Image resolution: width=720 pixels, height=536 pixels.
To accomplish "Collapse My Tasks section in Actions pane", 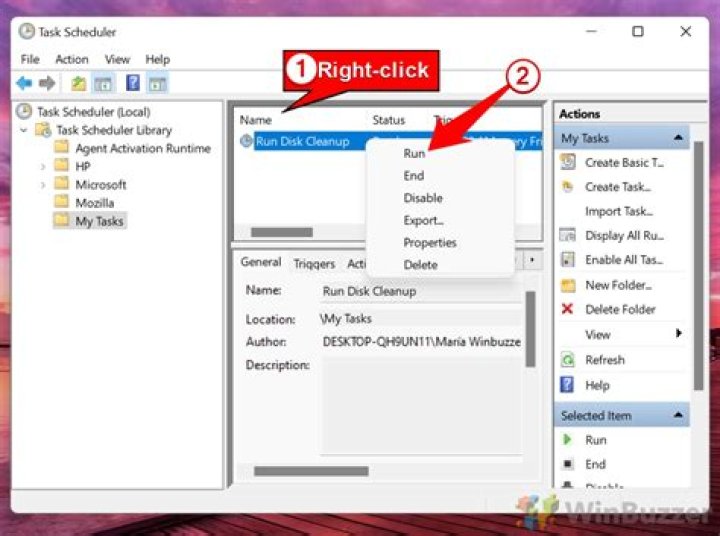I will click(x=678, y=138).
